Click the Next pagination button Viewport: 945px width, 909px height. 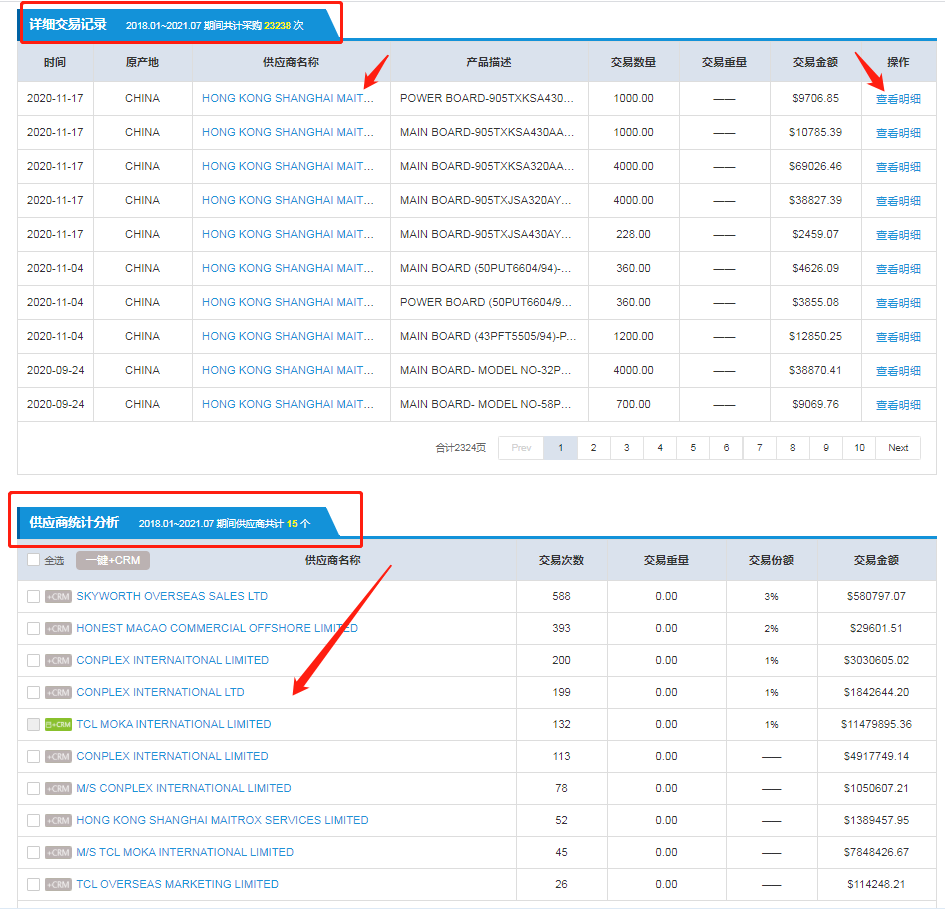point(898,447)
